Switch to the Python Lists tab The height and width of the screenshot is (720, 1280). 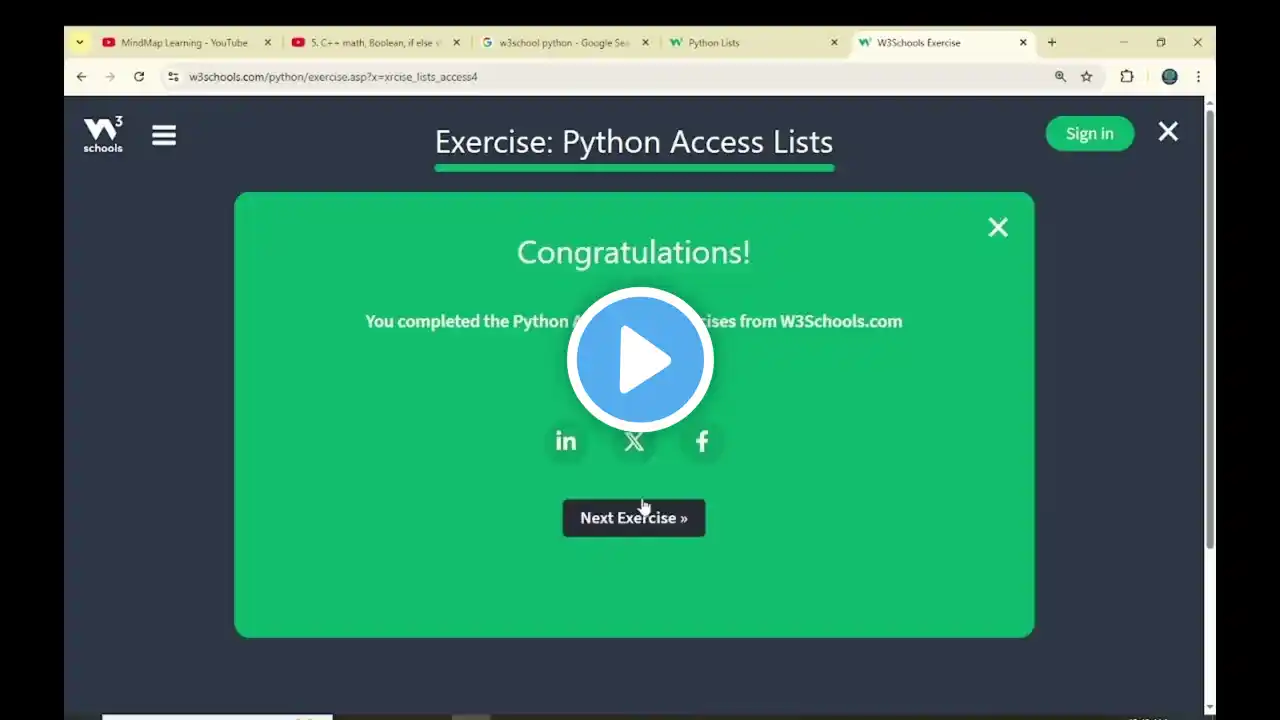point(754,42)
